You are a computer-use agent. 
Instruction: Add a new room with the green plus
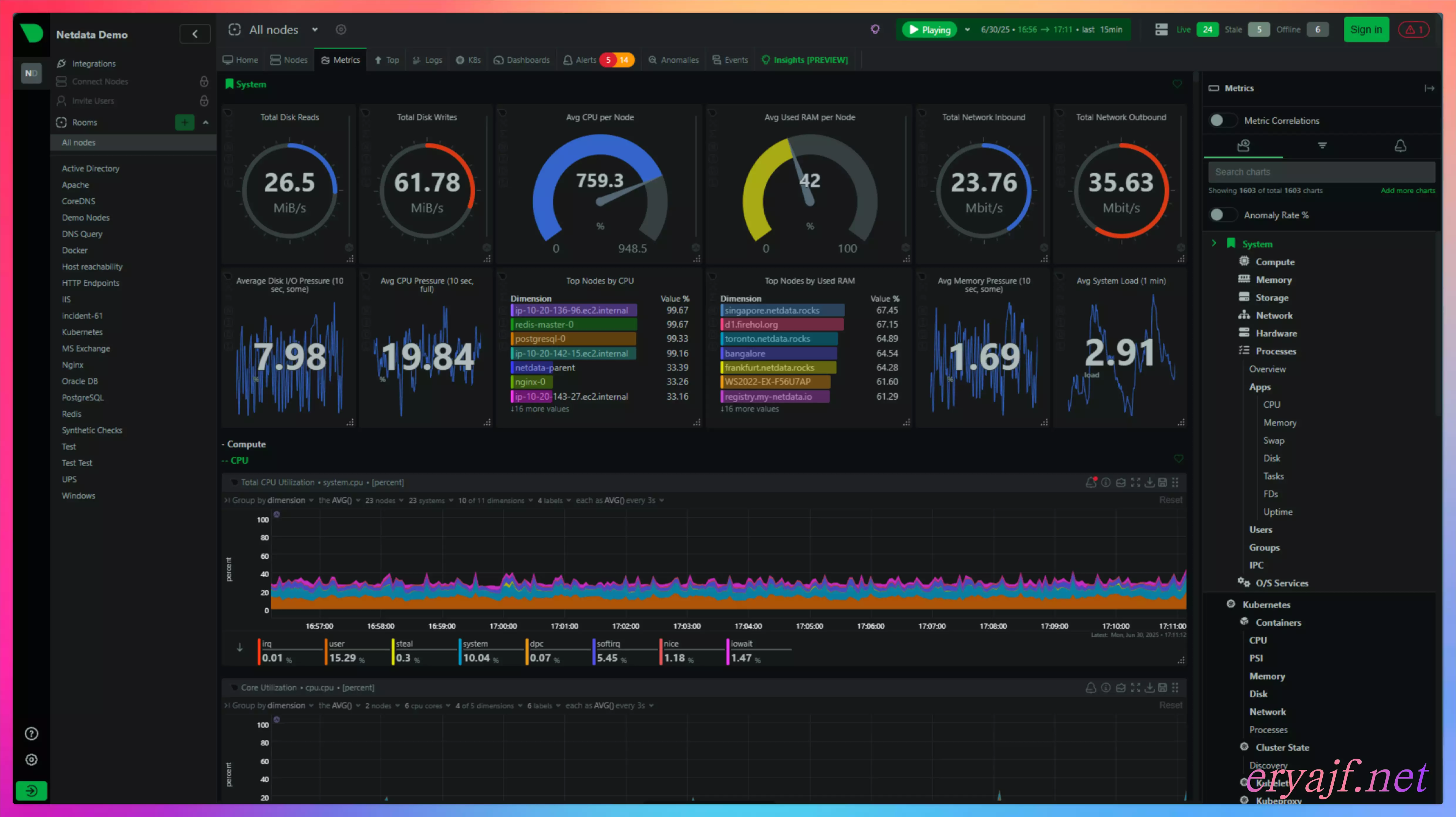pos(184,122)
